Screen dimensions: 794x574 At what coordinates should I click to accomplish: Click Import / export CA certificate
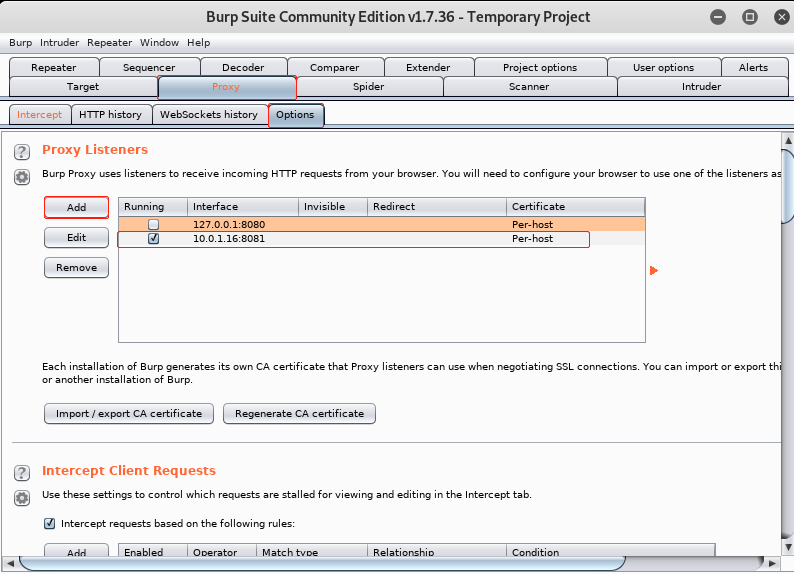click(x=129, y=413)
